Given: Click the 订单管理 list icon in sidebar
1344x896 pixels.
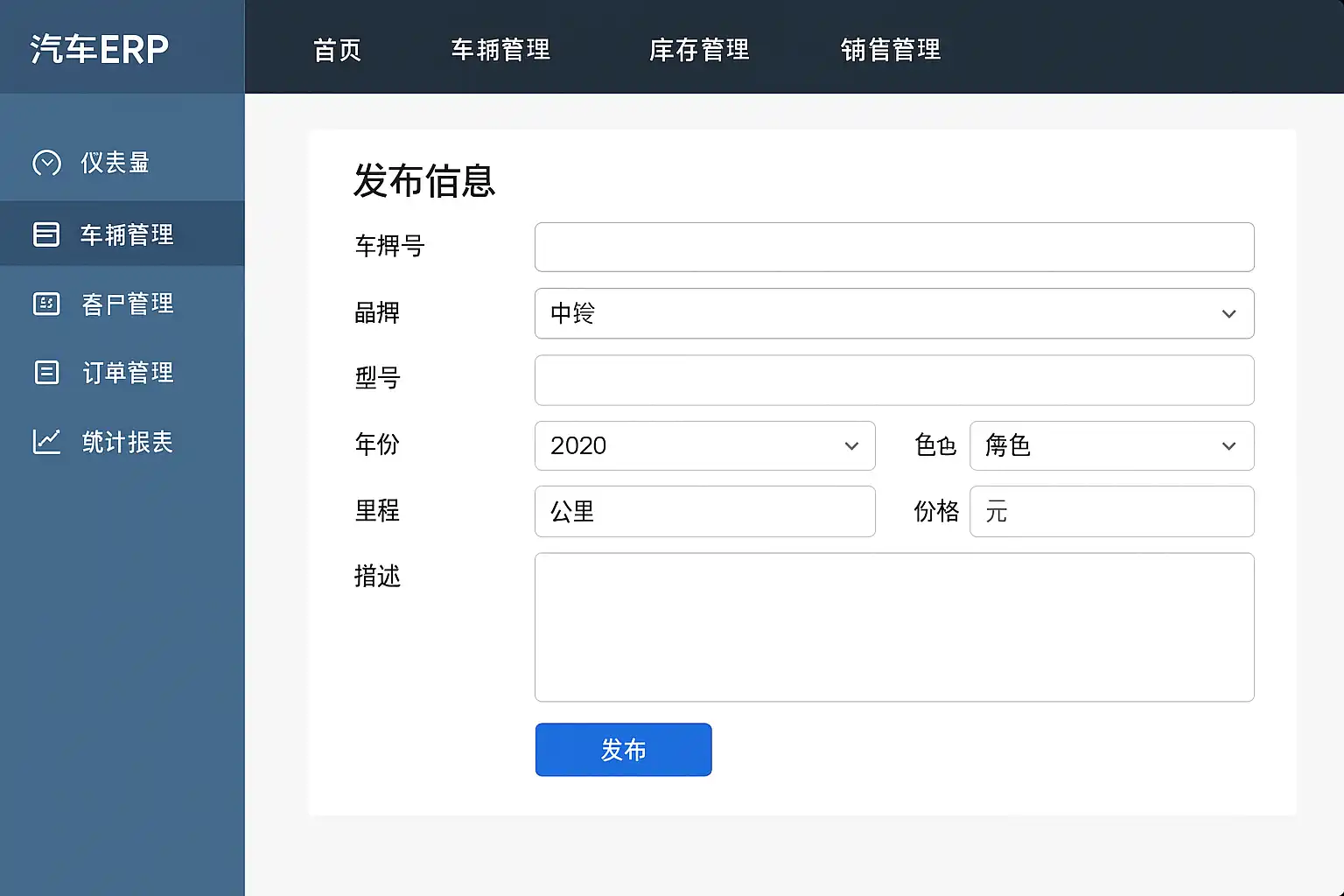Looking at the screenshot, I should pyautogui.click(x=46, y=373).
